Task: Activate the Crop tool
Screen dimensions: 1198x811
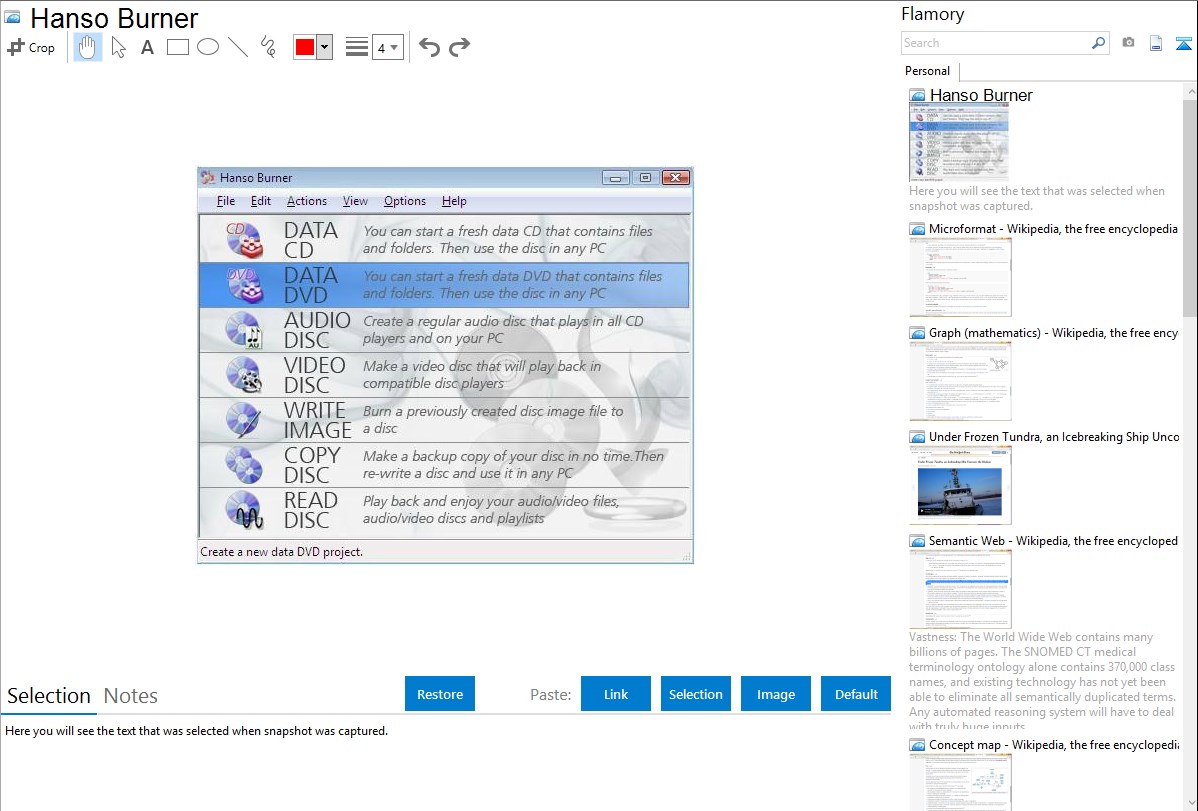Action: point(31,47)
